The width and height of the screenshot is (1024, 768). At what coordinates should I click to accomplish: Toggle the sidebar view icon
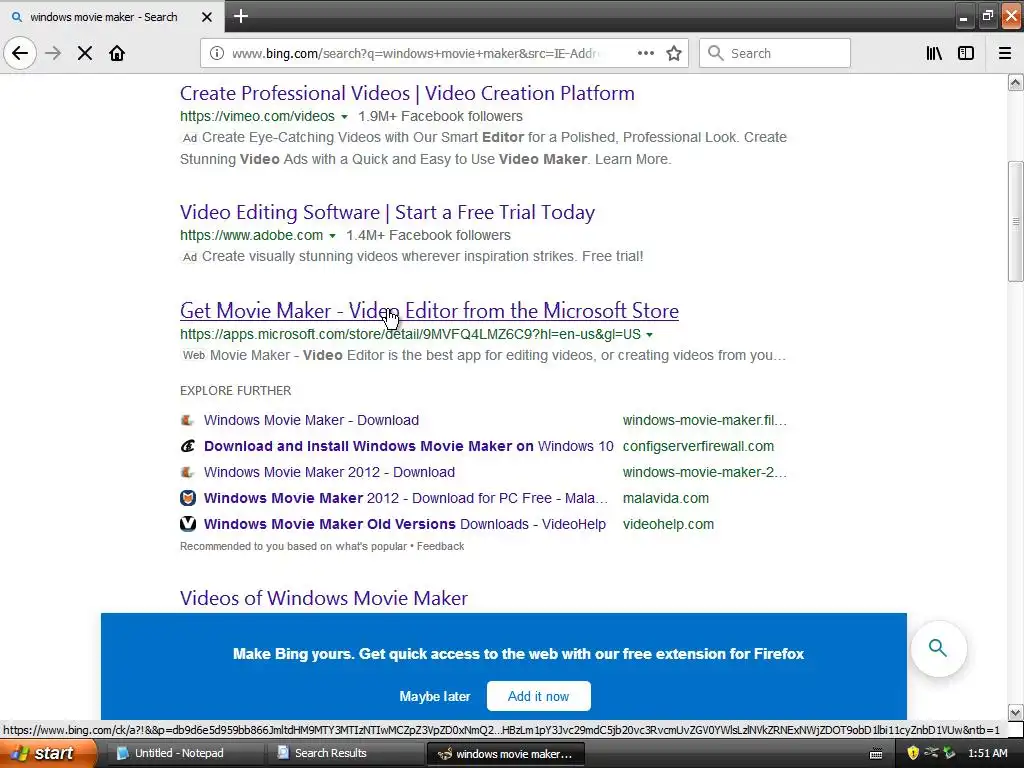click(x=966, y=53)
